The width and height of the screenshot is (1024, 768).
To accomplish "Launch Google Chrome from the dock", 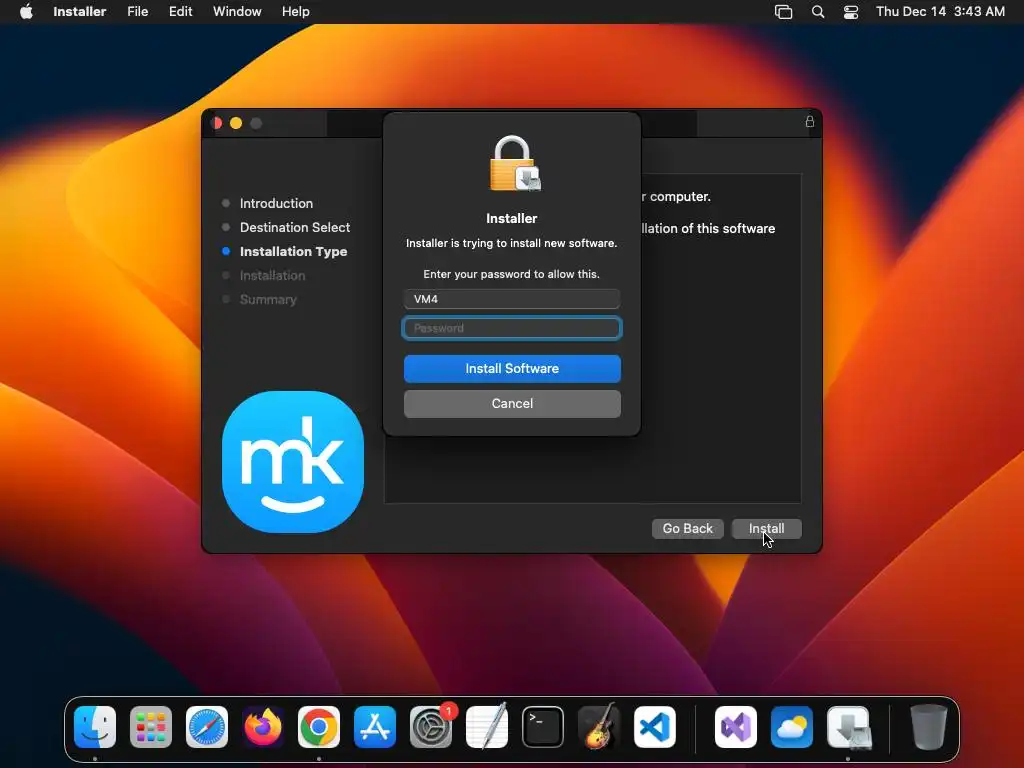I will pos(319,727).
